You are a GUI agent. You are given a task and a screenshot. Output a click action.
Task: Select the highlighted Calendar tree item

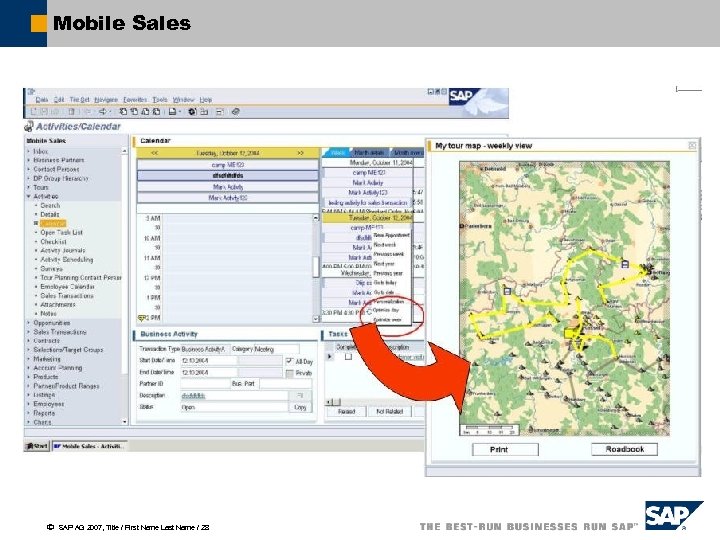pos(53,224)
